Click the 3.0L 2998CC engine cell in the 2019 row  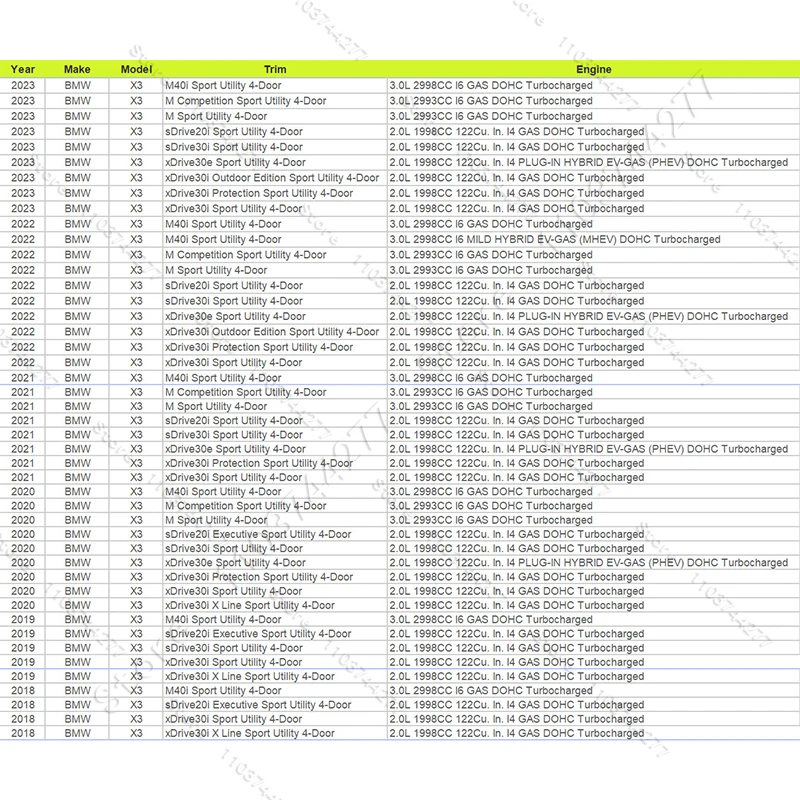pyautogui.click(x=593, y=620)
